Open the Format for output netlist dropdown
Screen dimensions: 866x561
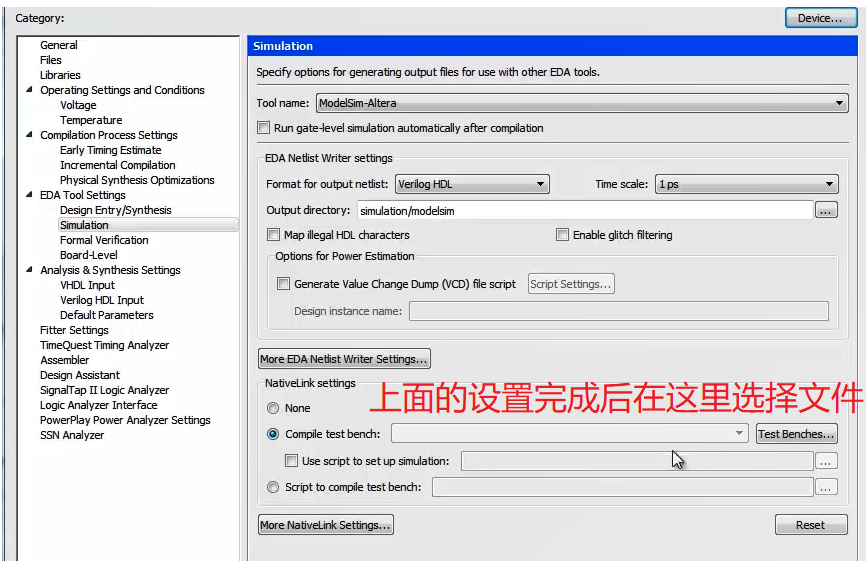[472, 184]
